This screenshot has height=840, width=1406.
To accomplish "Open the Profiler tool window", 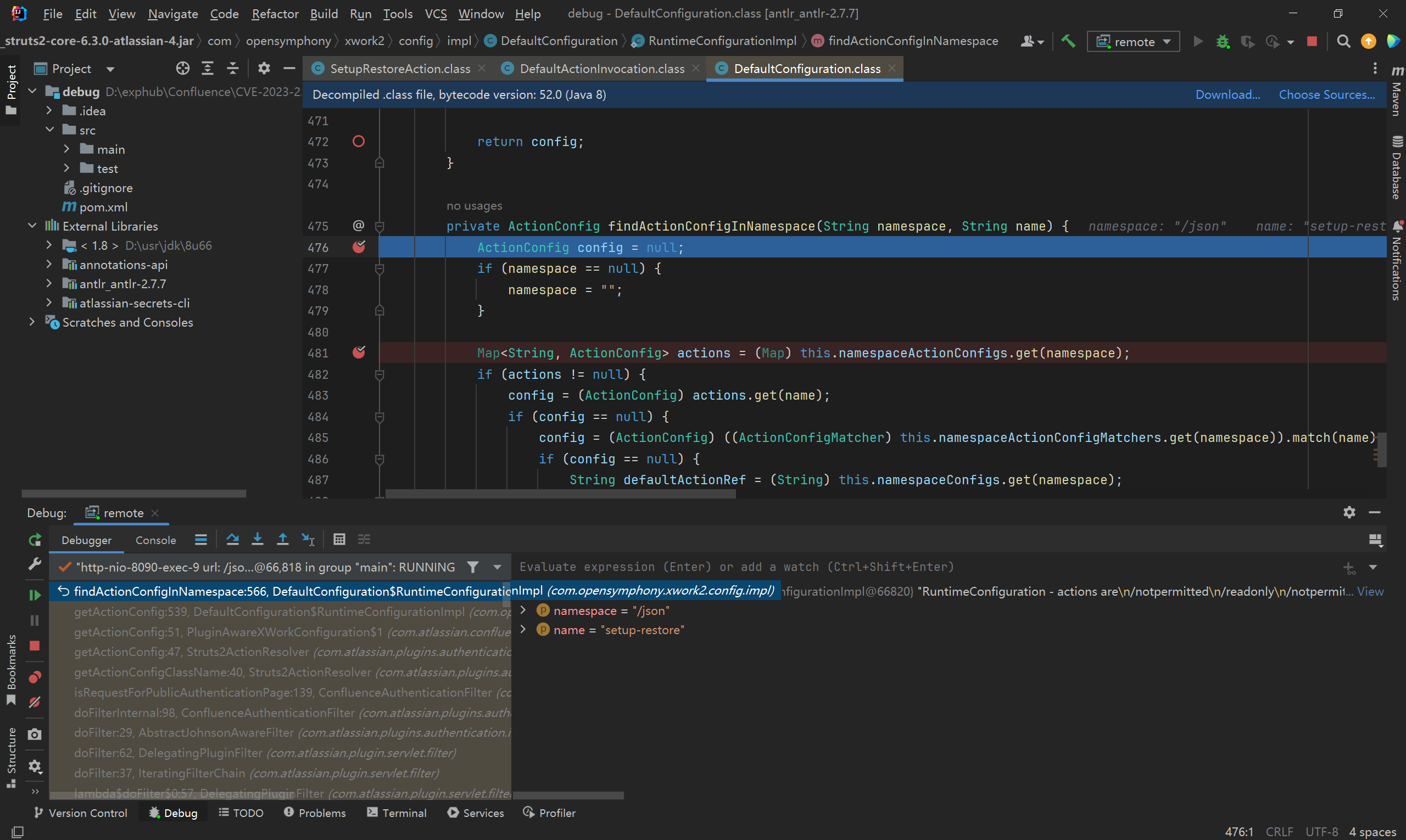I will point(549,813).
